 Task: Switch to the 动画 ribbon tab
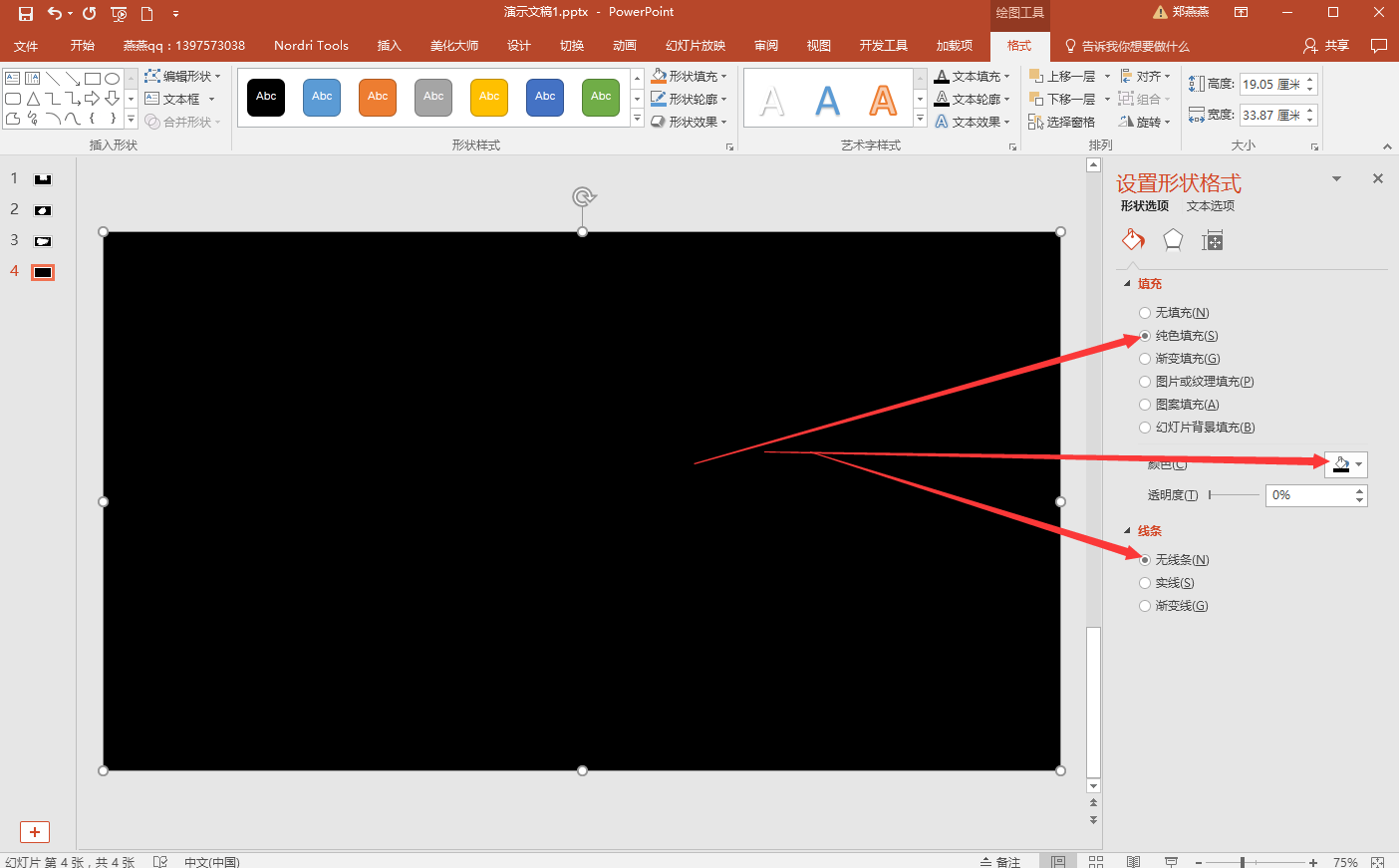(624, 46)
